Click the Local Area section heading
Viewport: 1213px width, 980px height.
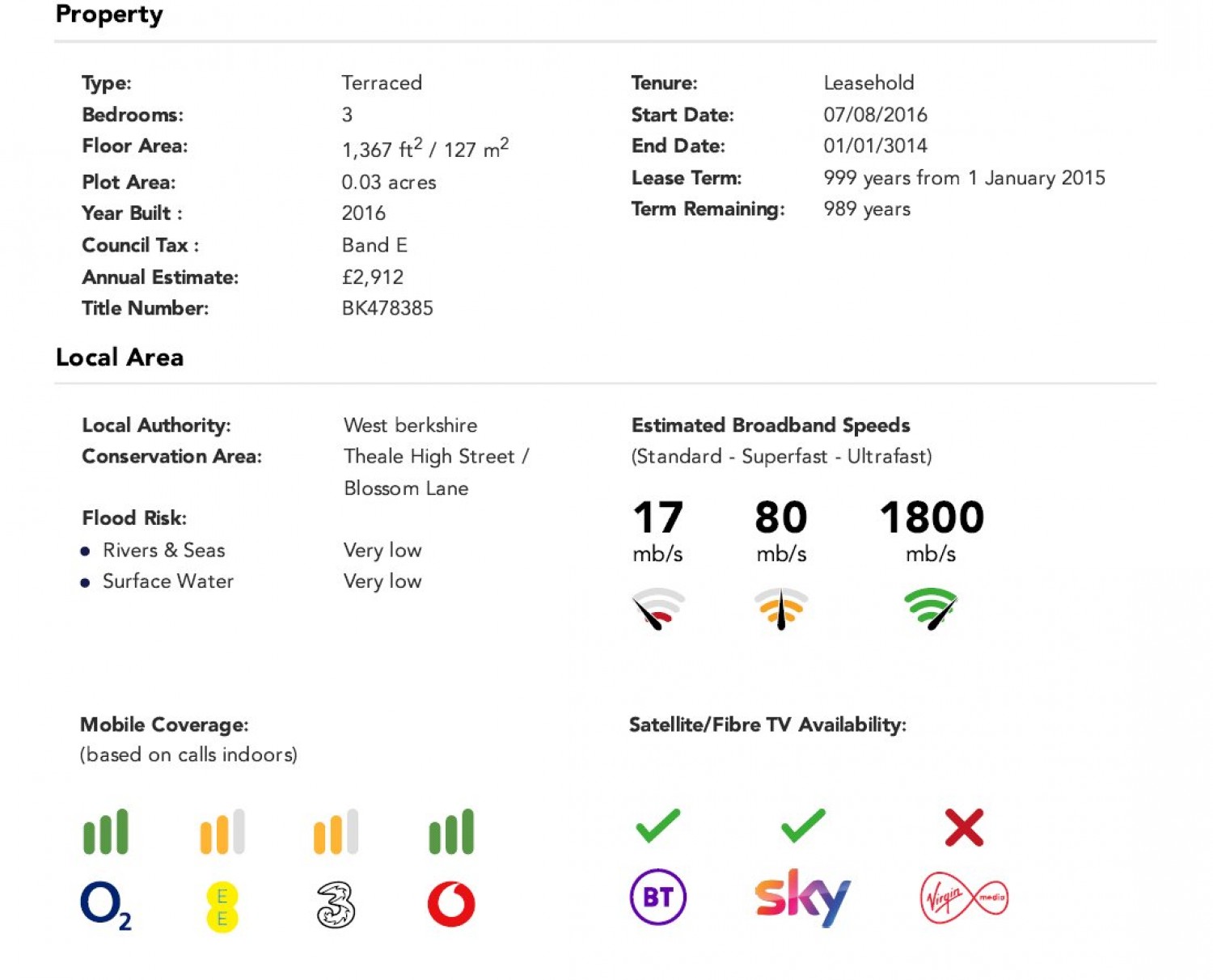click(x=120, y=357)
